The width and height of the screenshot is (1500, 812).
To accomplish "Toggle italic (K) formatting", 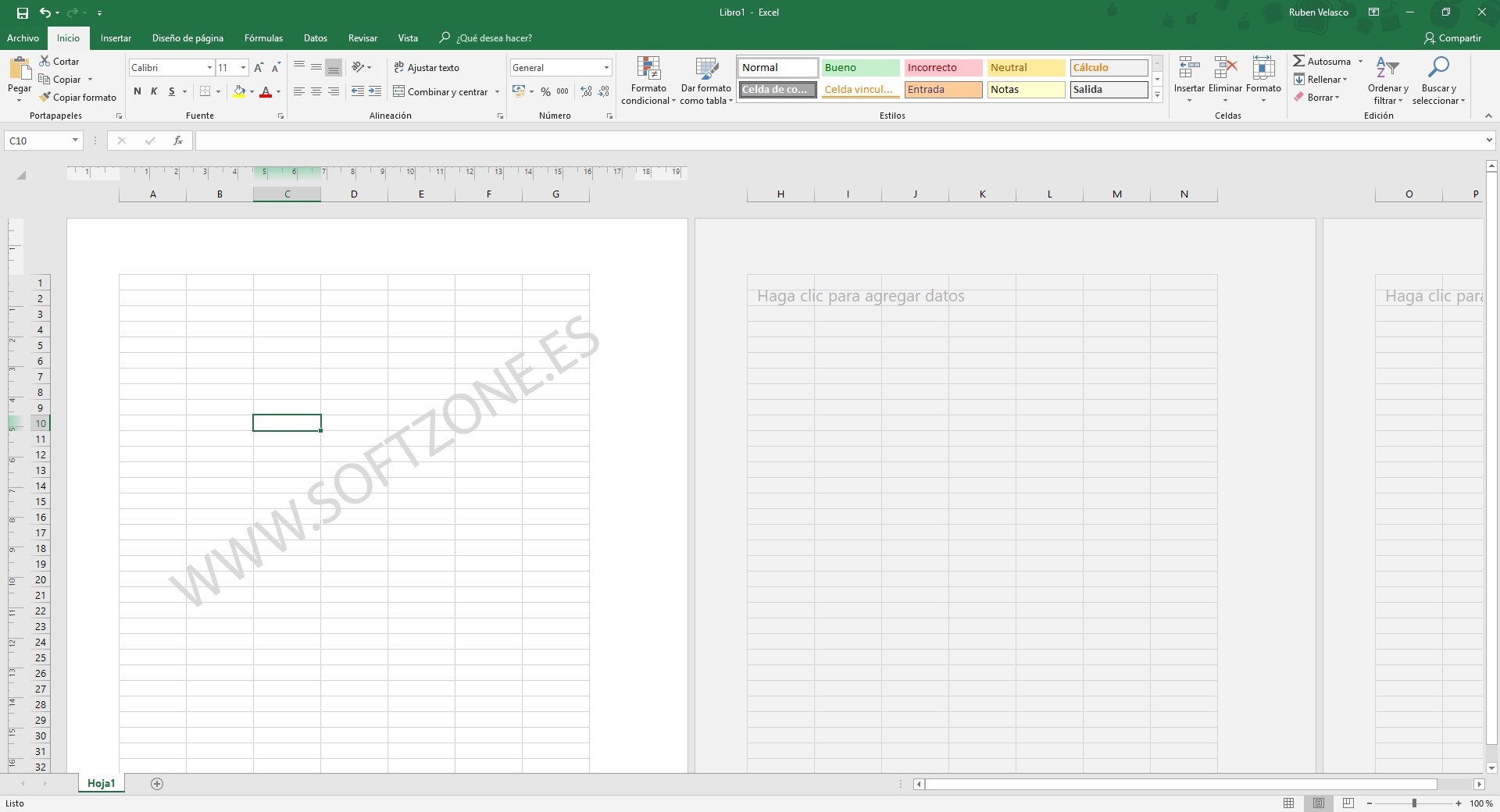I will (154, 92).
